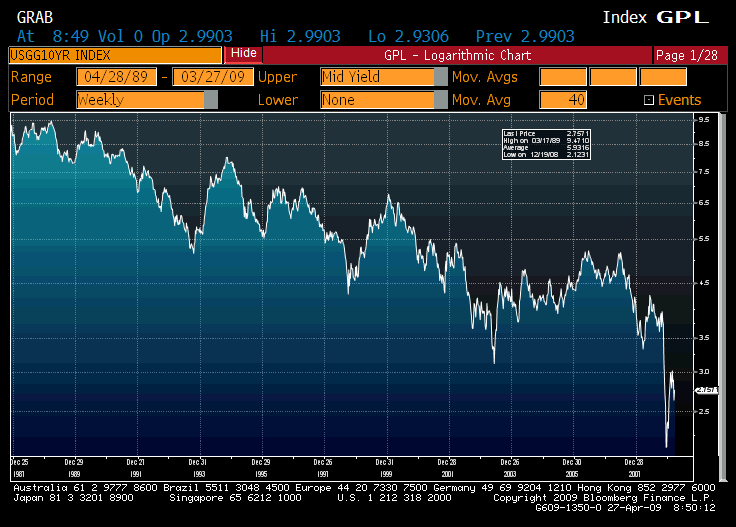Viewport: 736px width, 527px height.
Task: Click the third Mov. Avgs field
Action: (x=663, y=77)
